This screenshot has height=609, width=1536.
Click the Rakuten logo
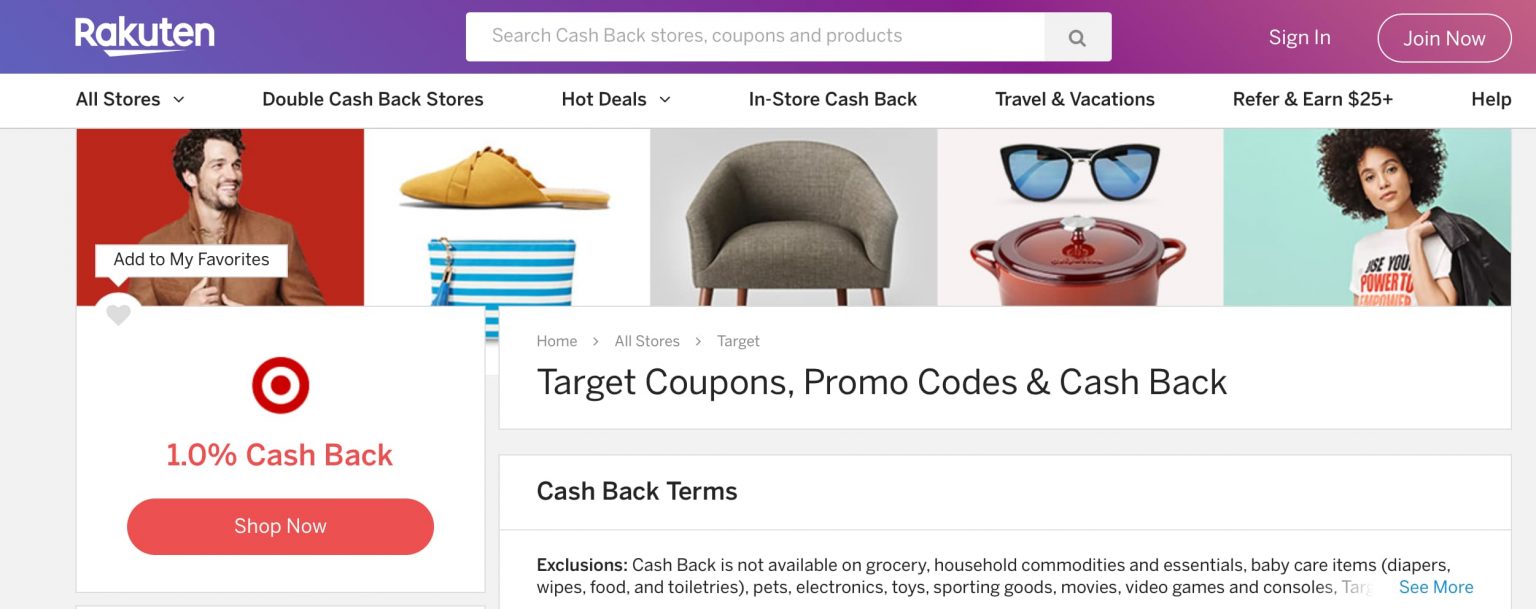pyautogui.click(x=144, y=36)
